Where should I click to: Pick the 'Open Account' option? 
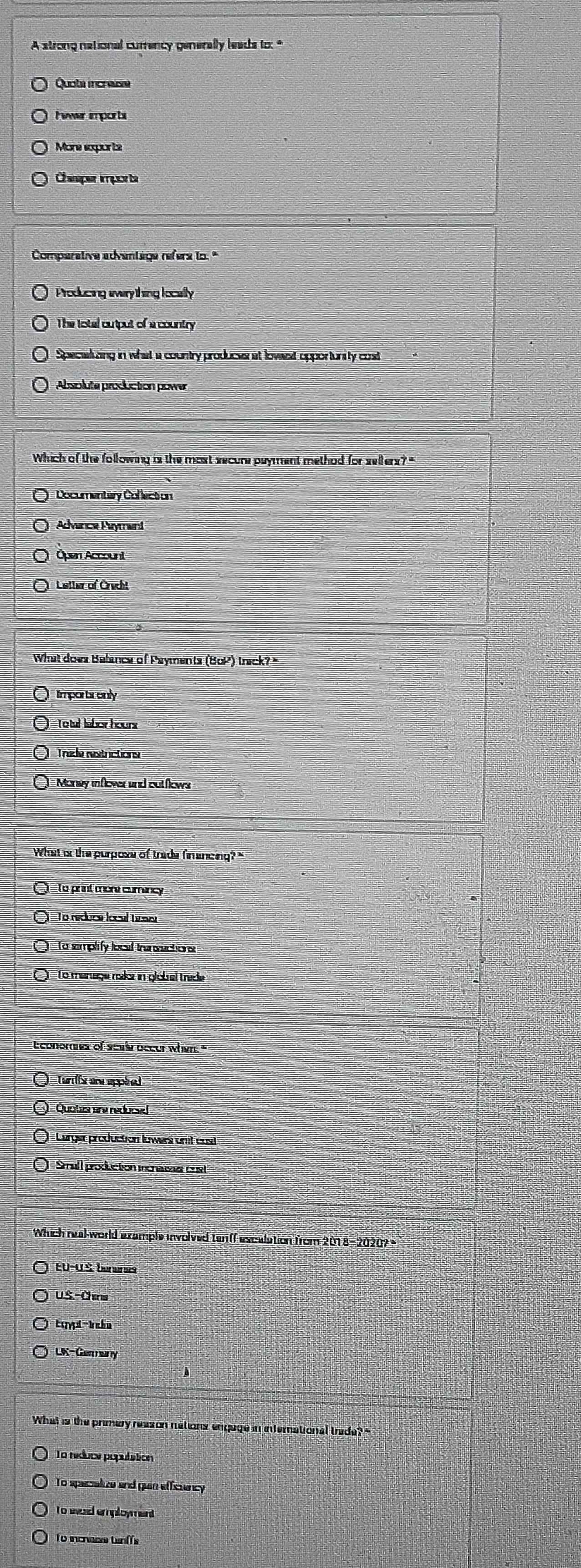pyautogui.click(x=40, y=555)
